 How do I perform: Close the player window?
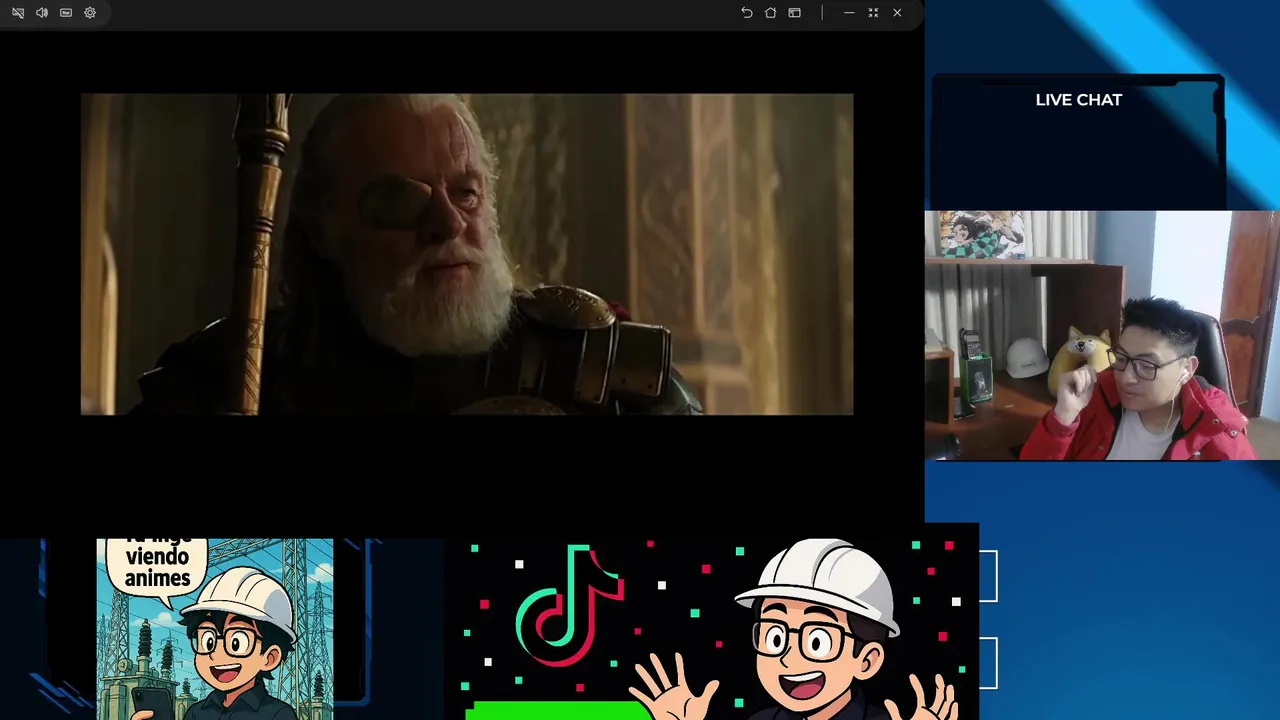click(897, 13)
